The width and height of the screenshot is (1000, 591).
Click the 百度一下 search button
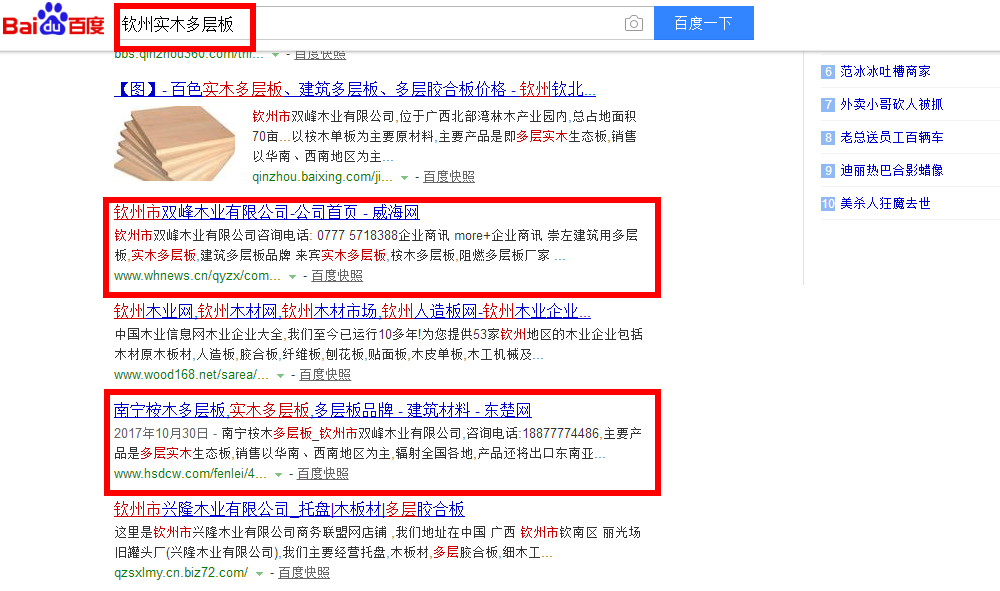coord(703,24)
